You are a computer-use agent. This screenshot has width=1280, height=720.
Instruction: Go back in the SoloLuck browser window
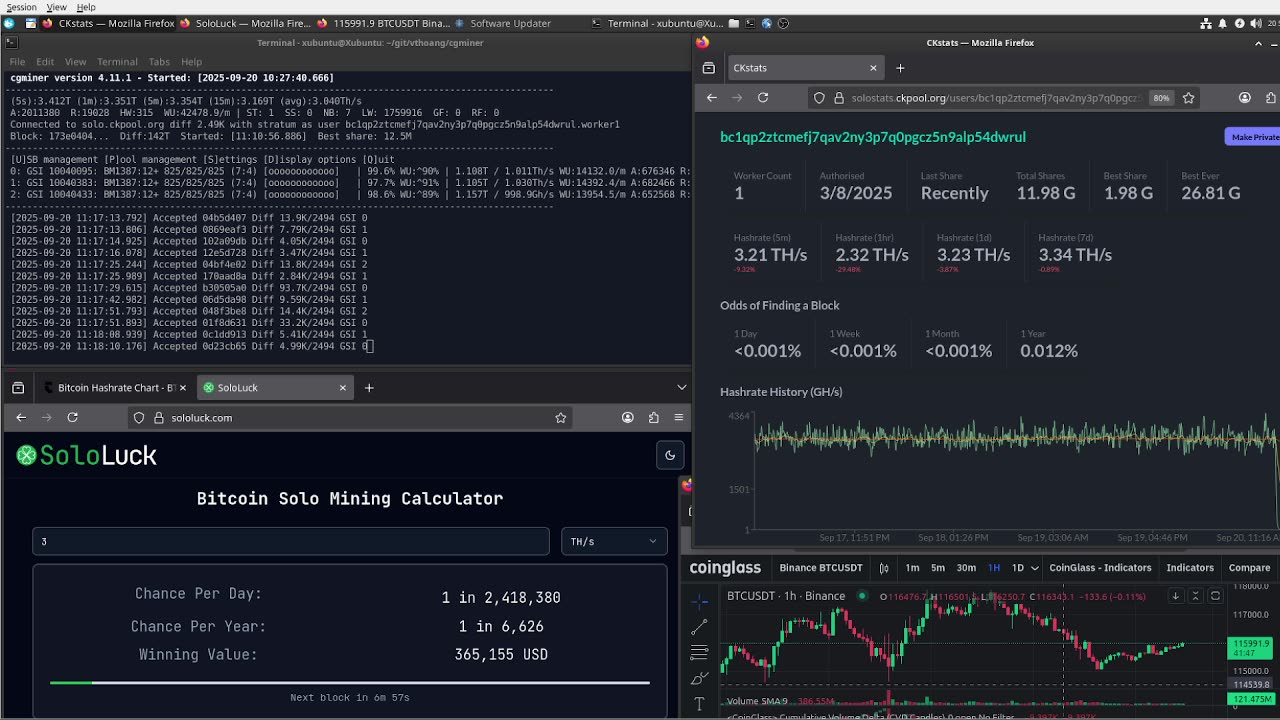pyautogui.click(x=21, y=417)
